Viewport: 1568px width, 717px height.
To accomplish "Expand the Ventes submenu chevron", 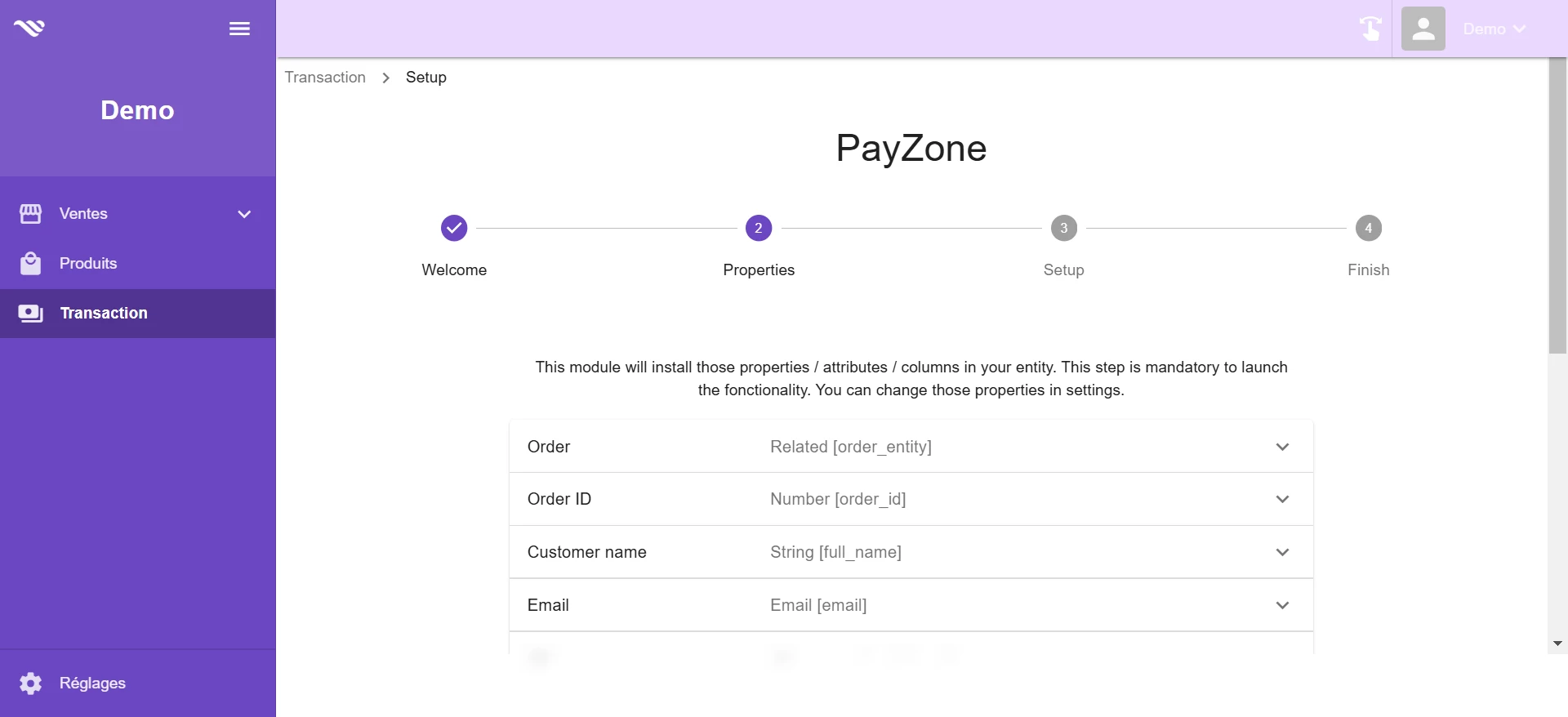I will tap(244, 214).
